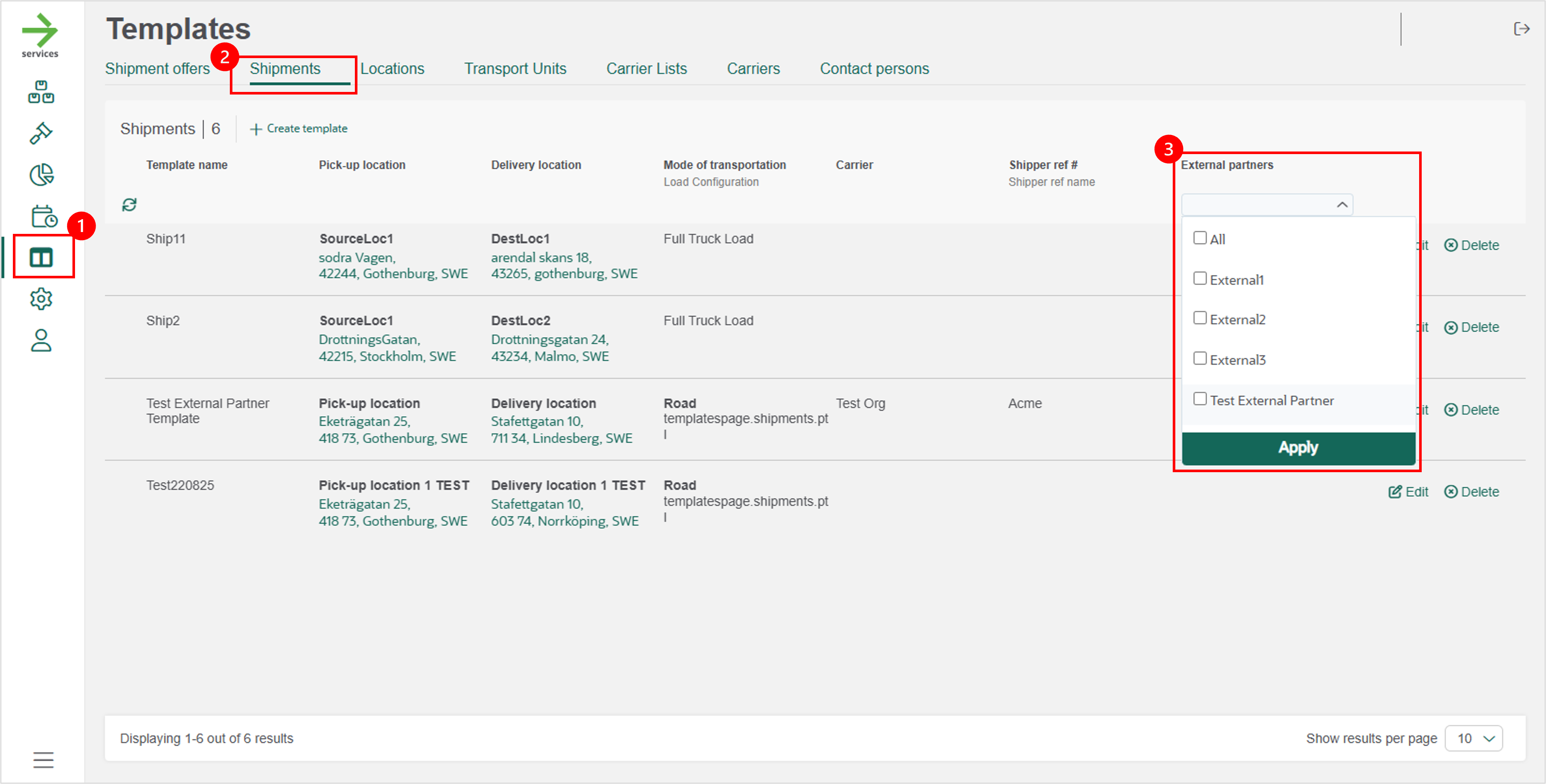
Task: Click the Carrier column header
Action: pos(854,164)
